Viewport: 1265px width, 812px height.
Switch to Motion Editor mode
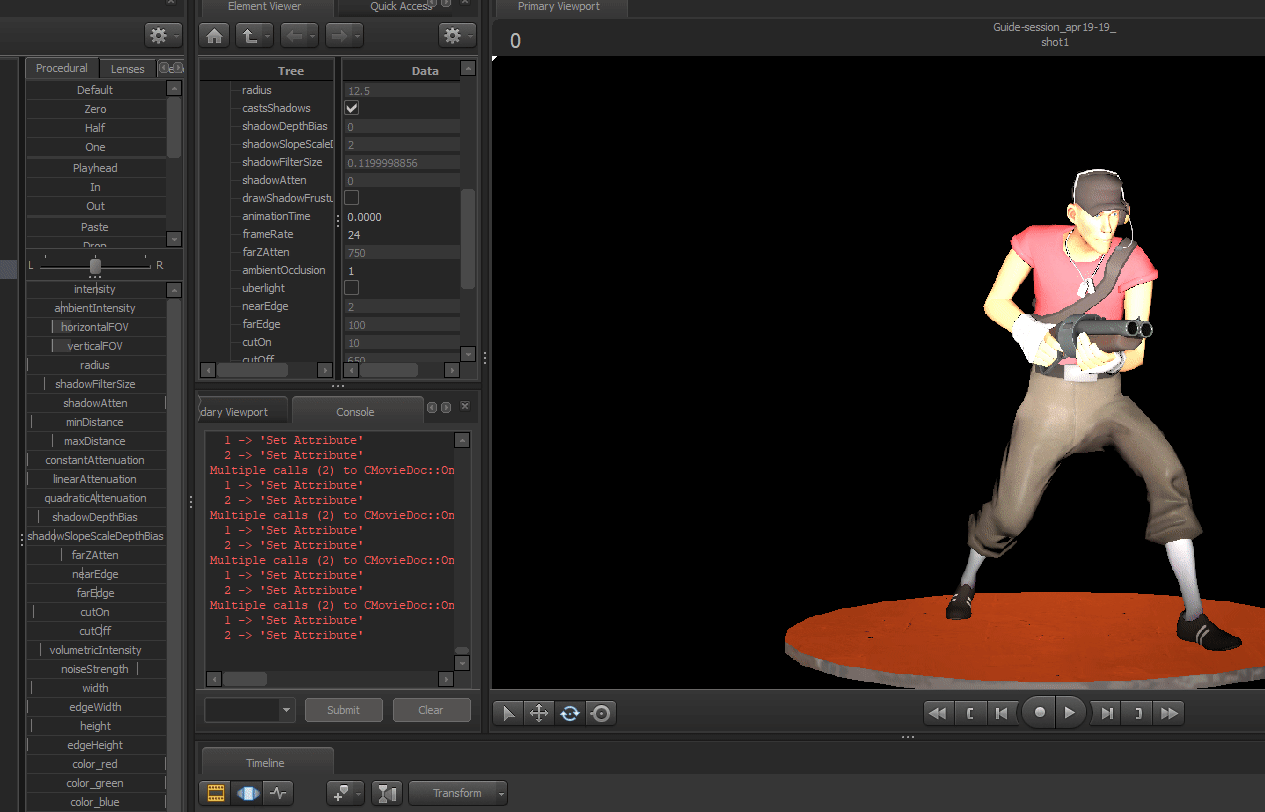point(246,793)
